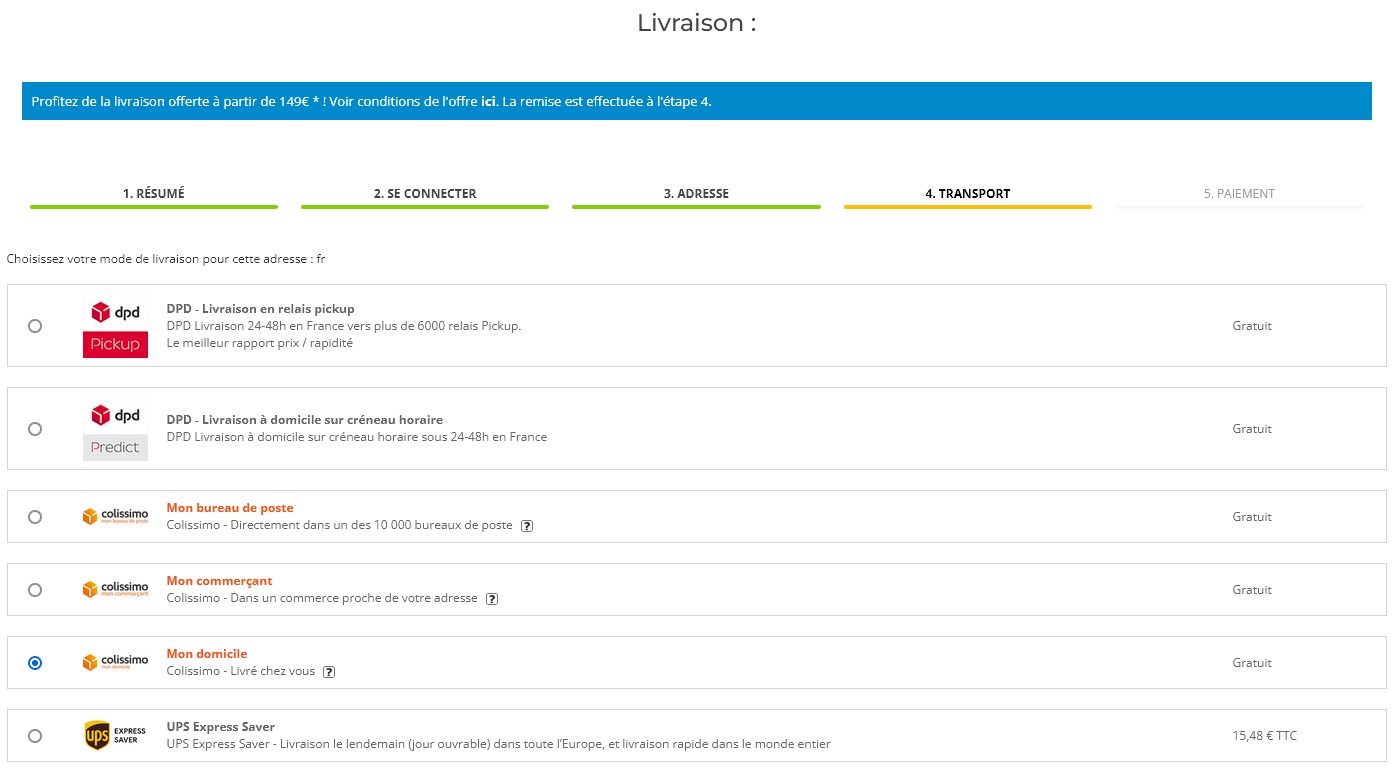Click Colissimo mon bureau de poste logo
The image size is (1395, 770).
click(115, 517)
